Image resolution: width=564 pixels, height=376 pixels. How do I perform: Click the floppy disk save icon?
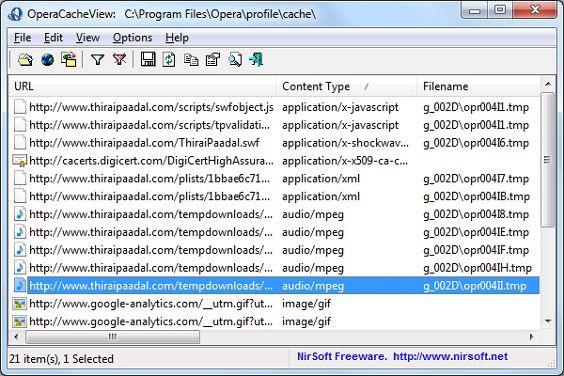pyautogui.click(x=148, y=59)
